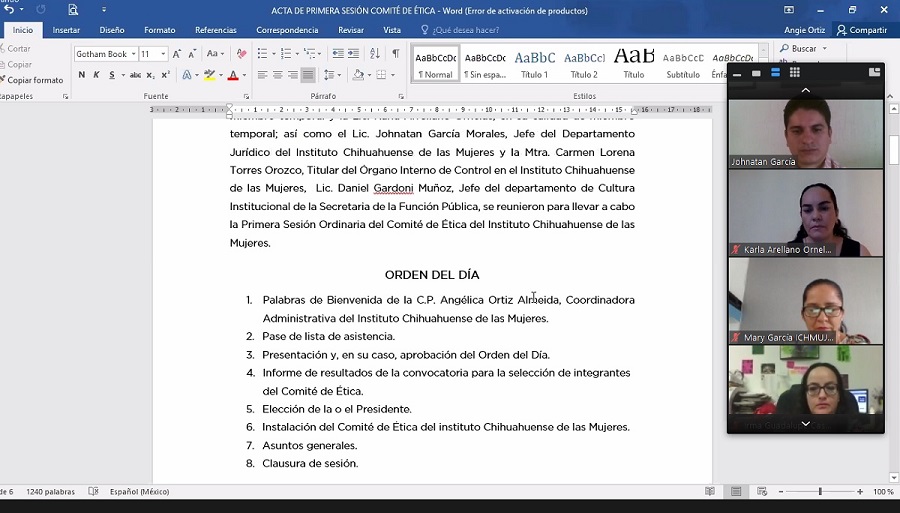
Task: Apply the red font color
Action: (x=233, y=75)
